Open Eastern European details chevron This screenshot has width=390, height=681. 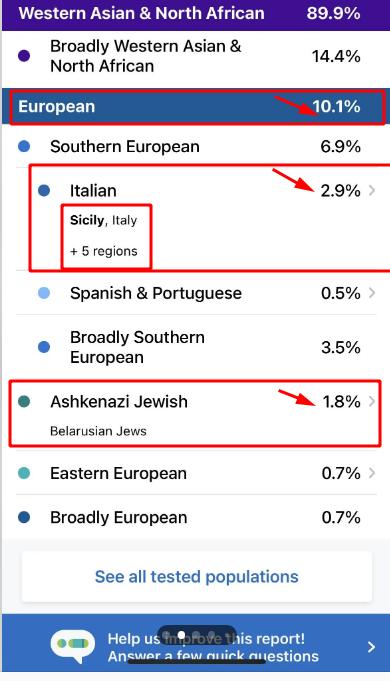372,473
